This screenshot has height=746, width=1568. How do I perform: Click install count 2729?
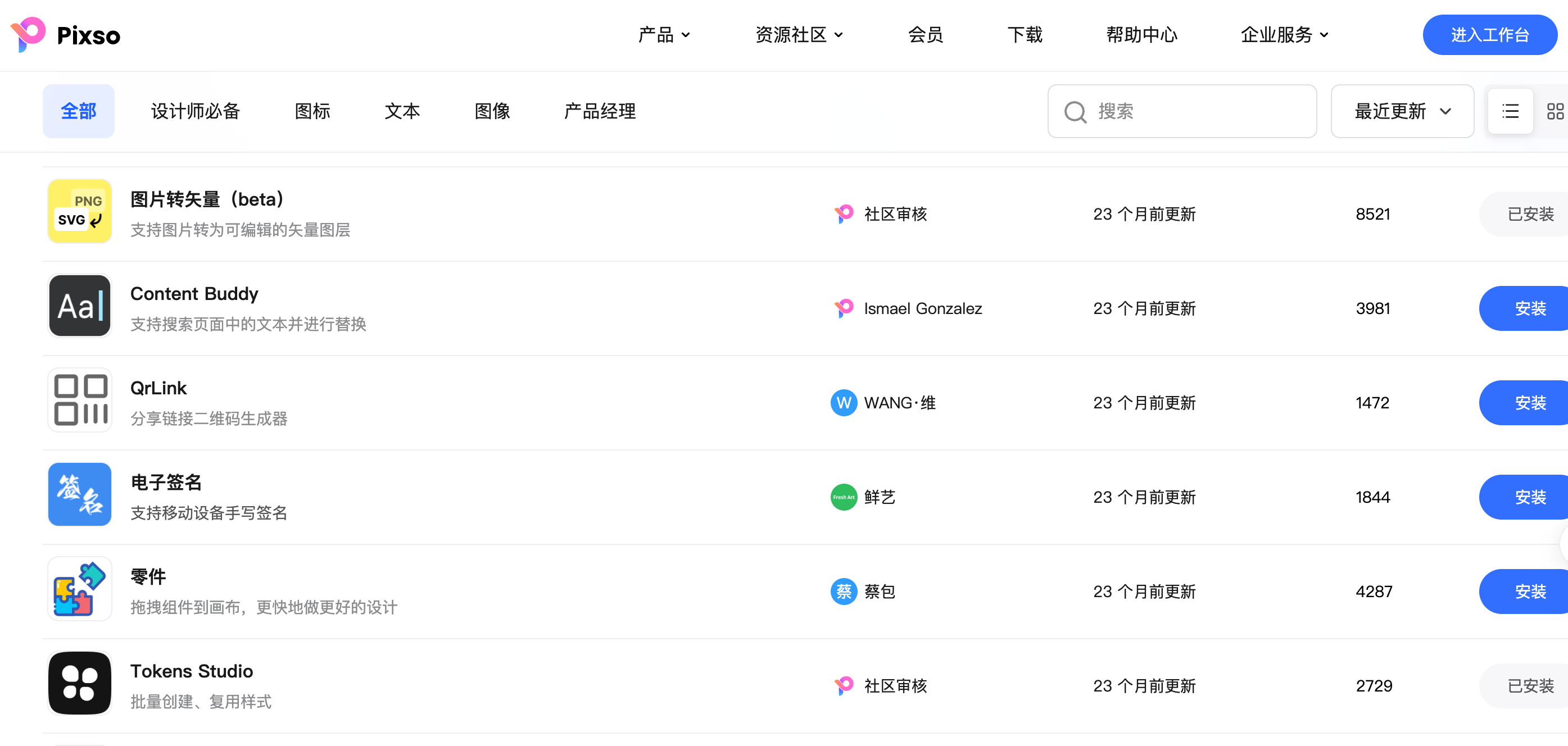pyautogui.click(x=1374, y=686)
